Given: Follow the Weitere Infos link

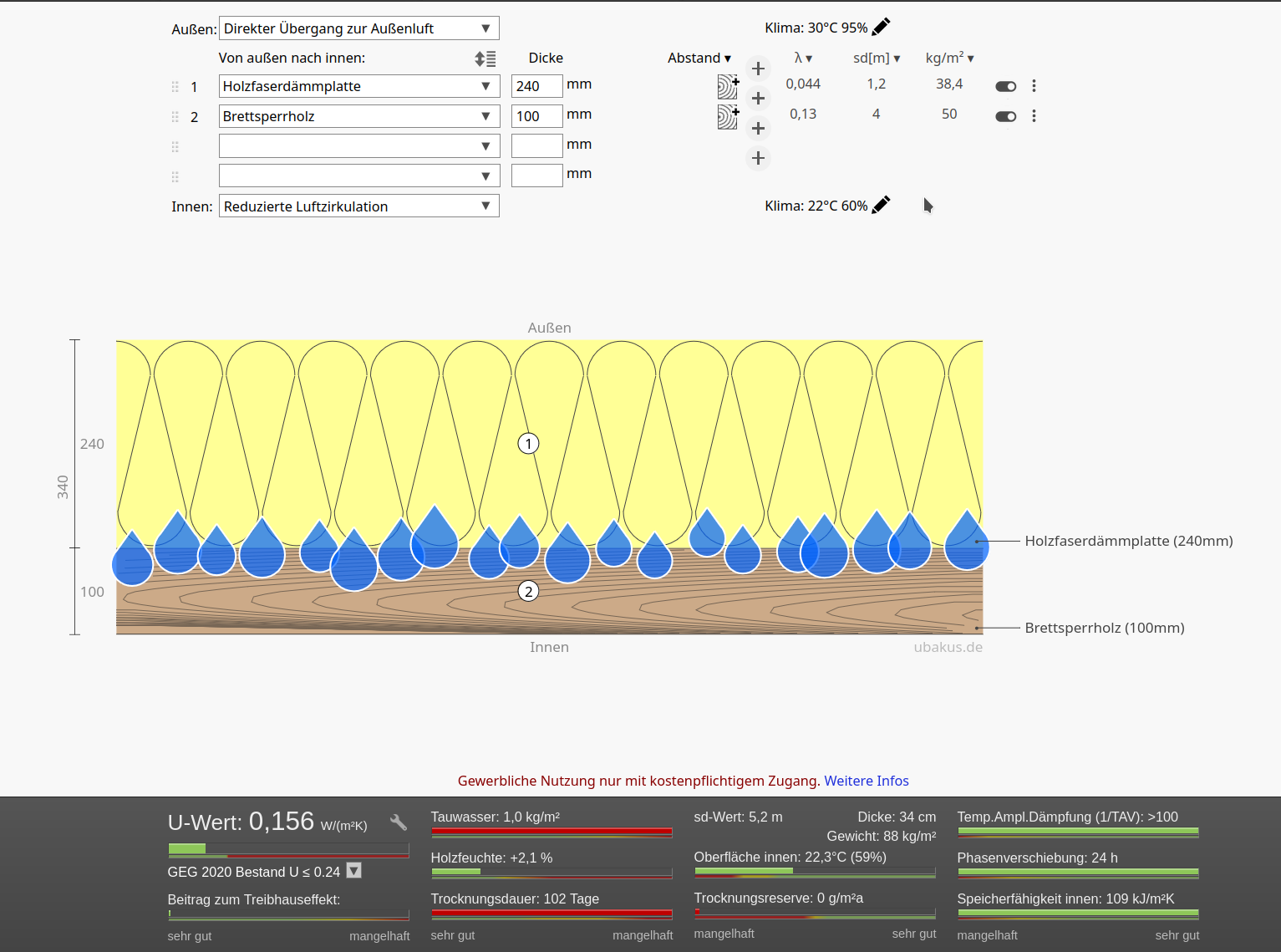Looking at the screenshot, I should pyautogui.click(x=866, y=781).
